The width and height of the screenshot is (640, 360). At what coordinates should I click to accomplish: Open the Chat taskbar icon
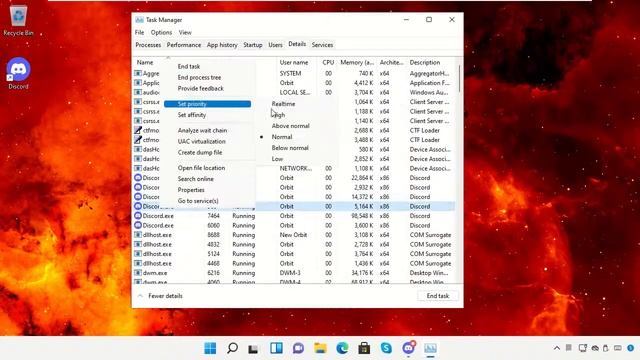(298, 348)
